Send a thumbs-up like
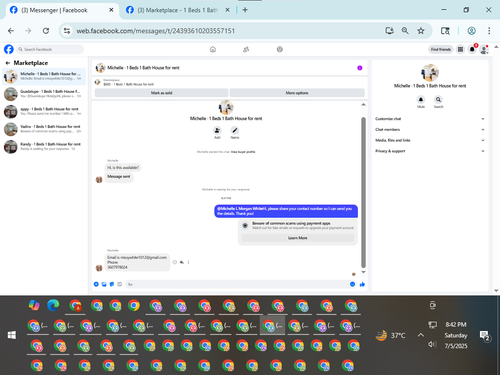This screenshot has height=375, width=500. pos(362,284)
